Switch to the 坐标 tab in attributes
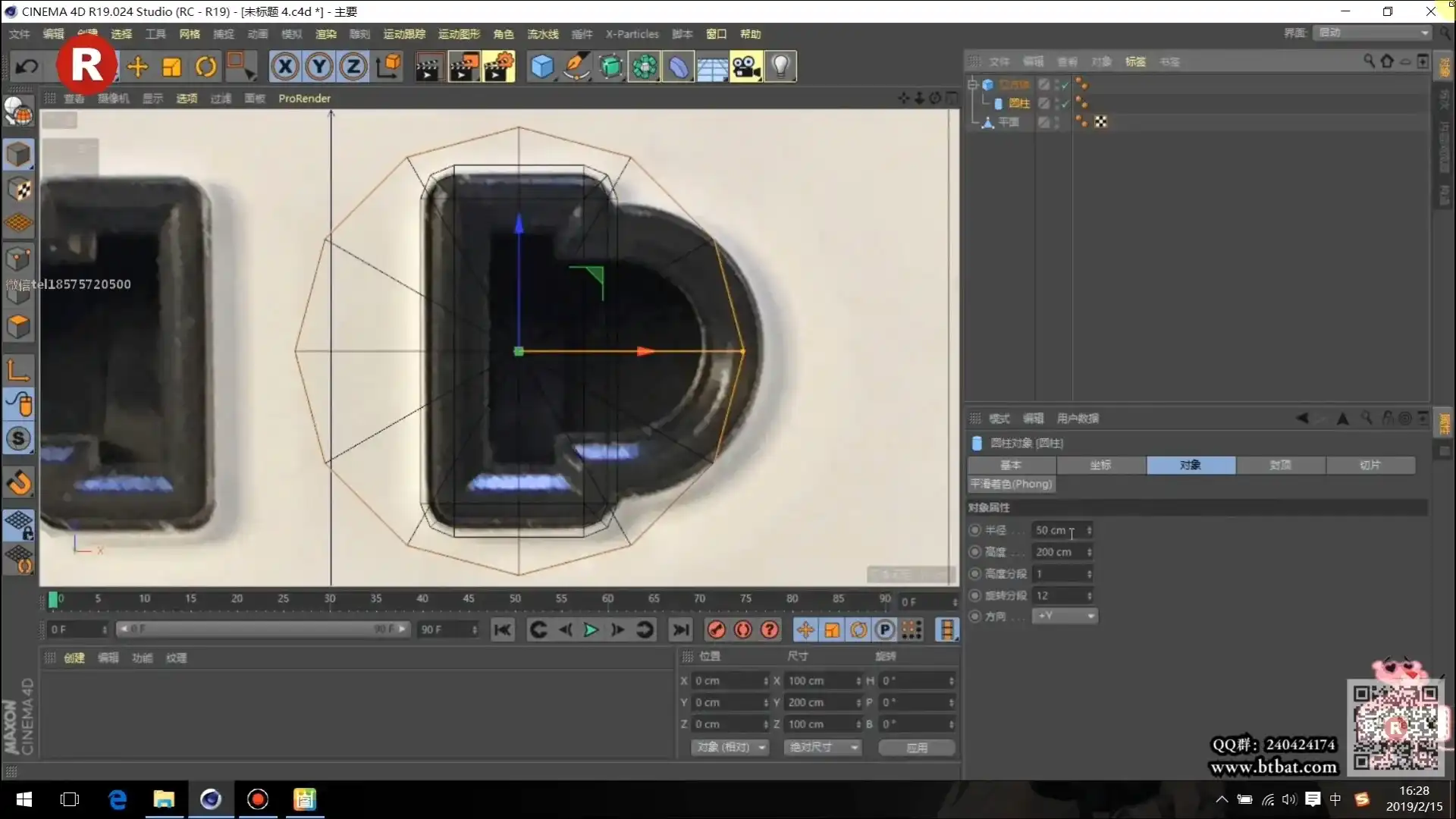 [1101, 465]
